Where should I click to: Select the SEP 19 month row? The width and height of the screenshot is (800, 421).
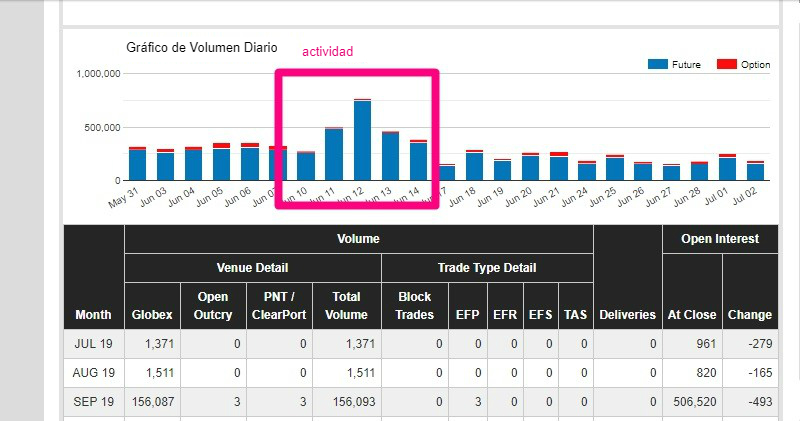pyautogui.click(x=94, y=401)
